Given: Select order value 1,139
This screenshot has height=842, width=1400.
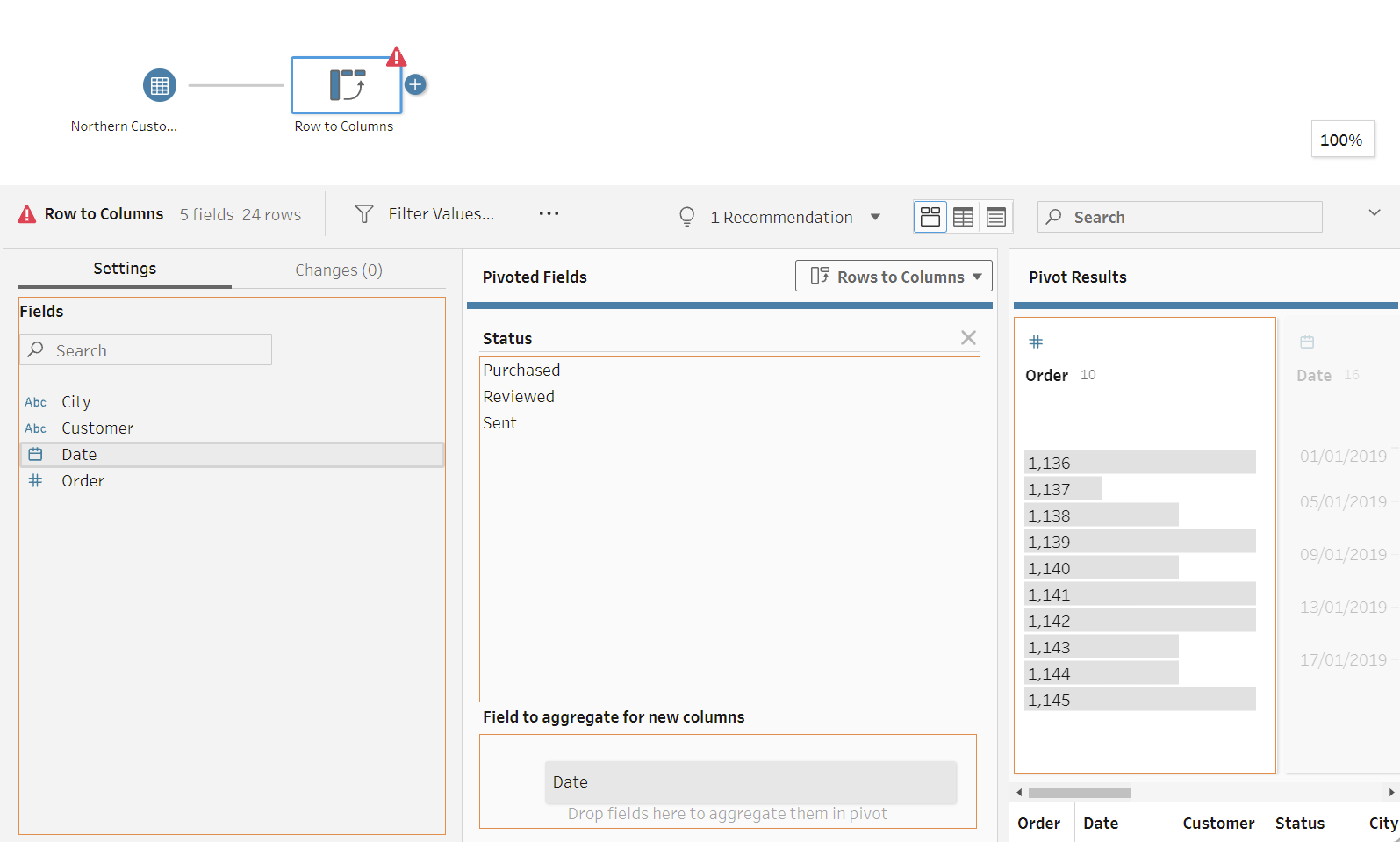Looking at the screenshot, I should (1139, 541).
